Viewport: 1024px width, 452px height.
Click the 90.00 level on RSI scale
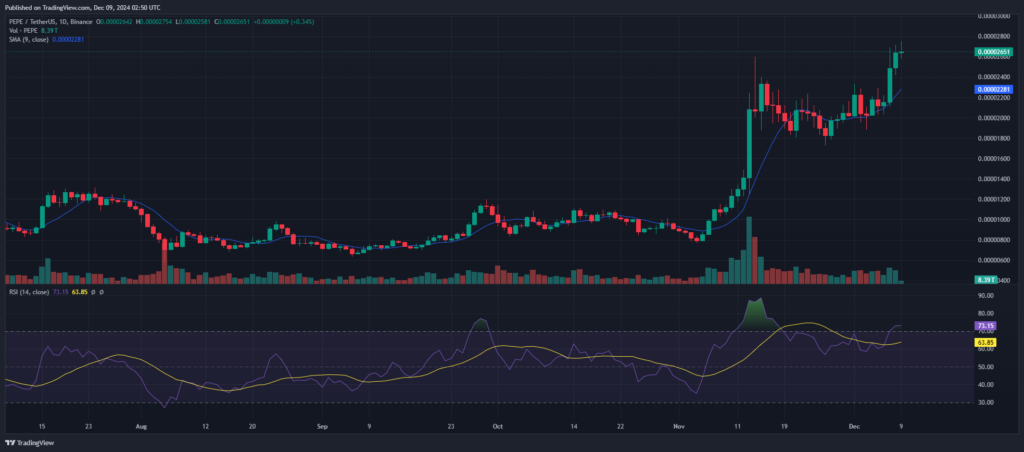coord(987,296)
